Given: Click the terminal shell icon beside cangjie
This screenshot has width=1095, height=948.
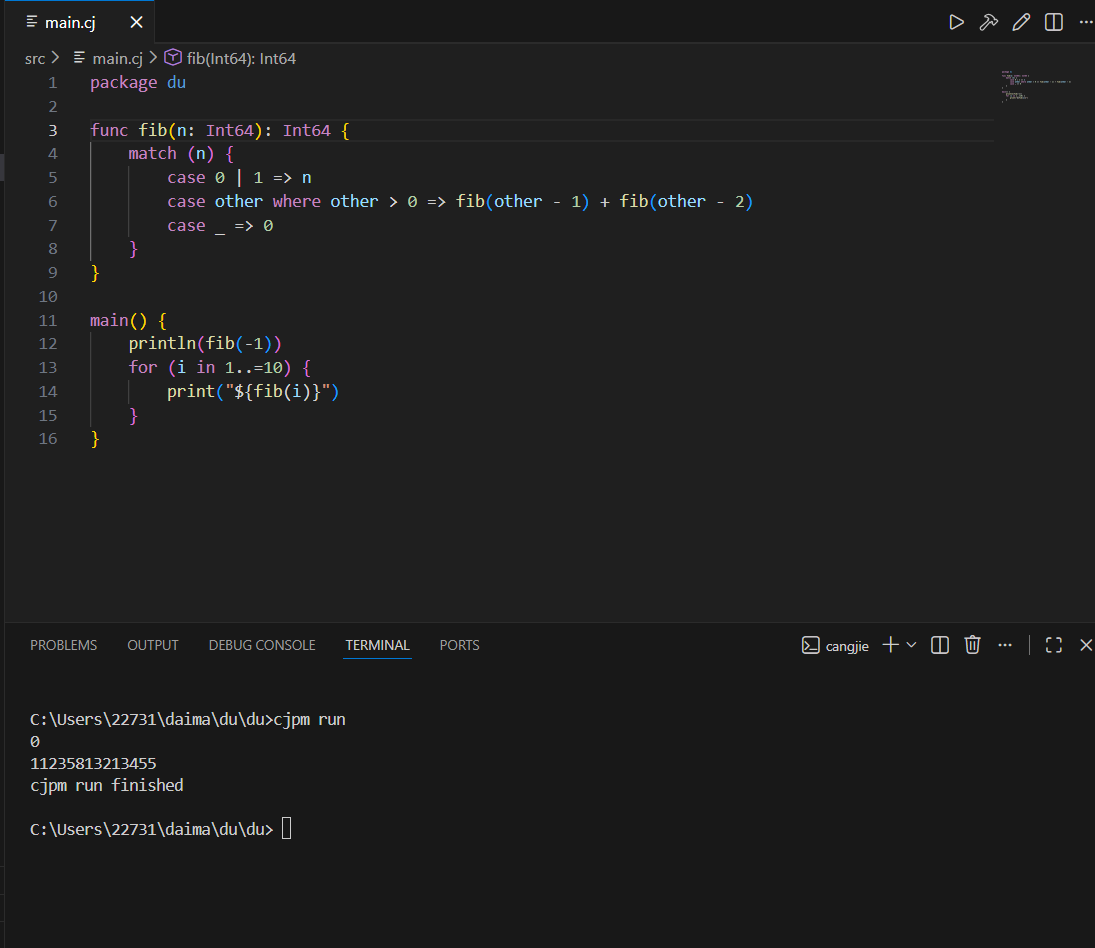Looking at the screenshot, I should pyautogui.click(x=810, y=645).
